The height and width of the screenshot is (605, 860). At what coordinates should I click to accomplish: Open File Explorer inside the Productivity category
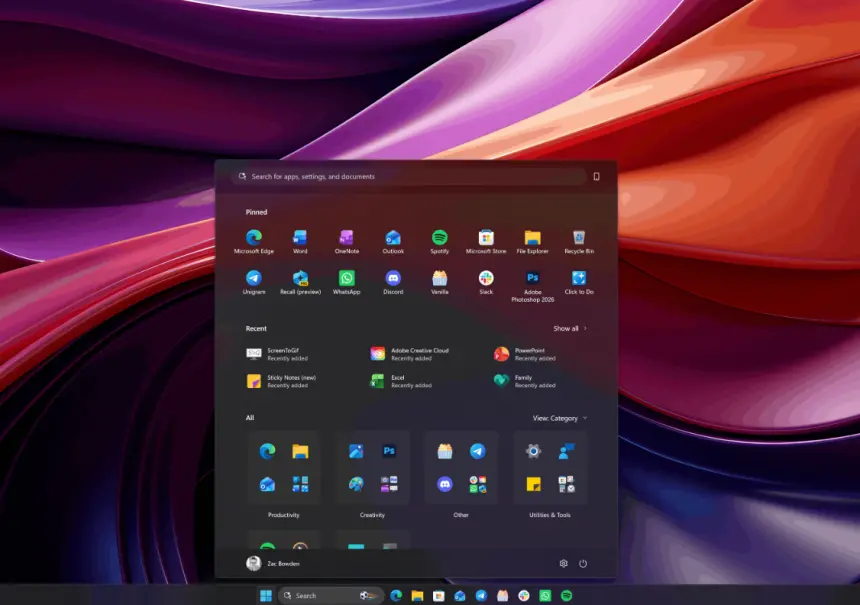(300, 451)
